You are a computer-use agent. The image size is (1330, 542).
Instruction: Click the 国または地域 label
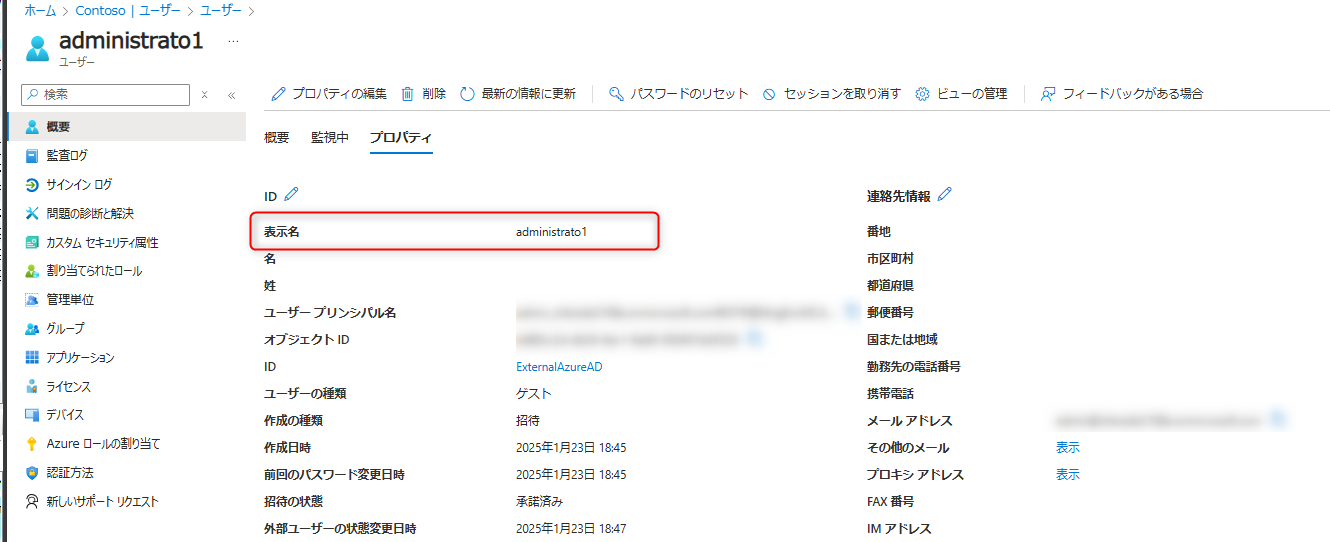tap(902, 340)
